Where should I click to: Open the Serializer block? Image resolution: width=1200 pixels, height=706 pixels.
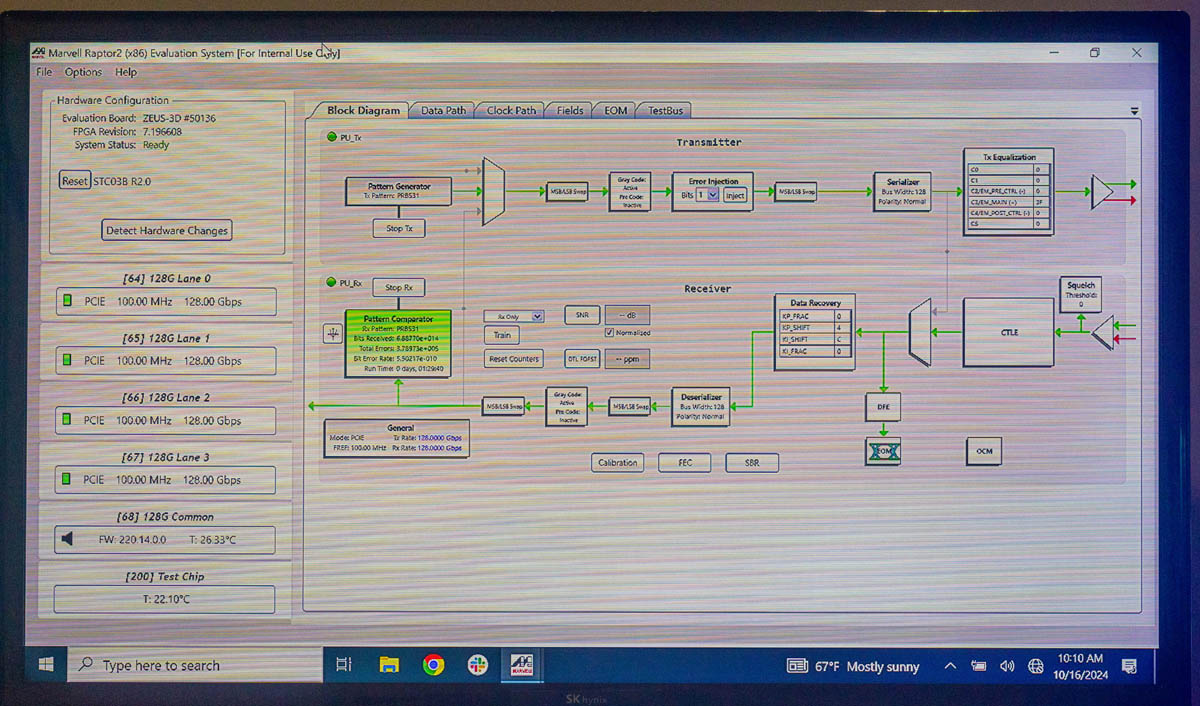[902, 191]
